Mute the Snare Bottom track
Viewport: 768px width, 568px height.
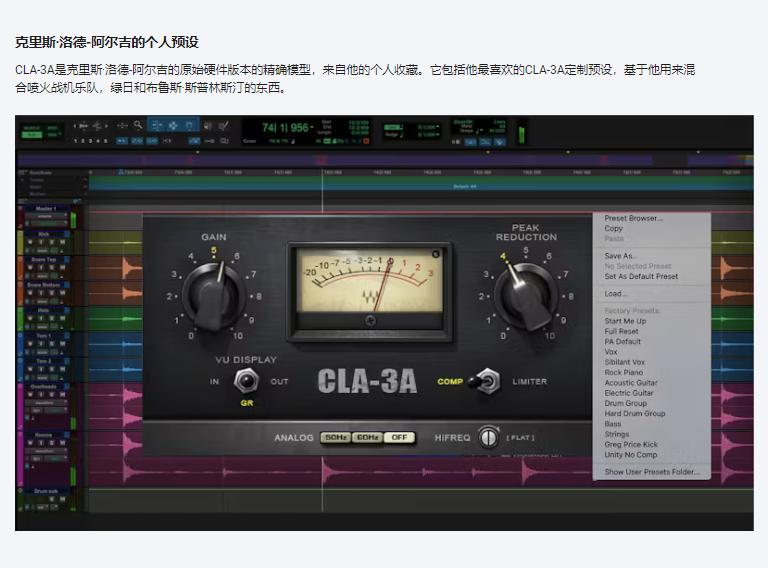click(62, 293)
